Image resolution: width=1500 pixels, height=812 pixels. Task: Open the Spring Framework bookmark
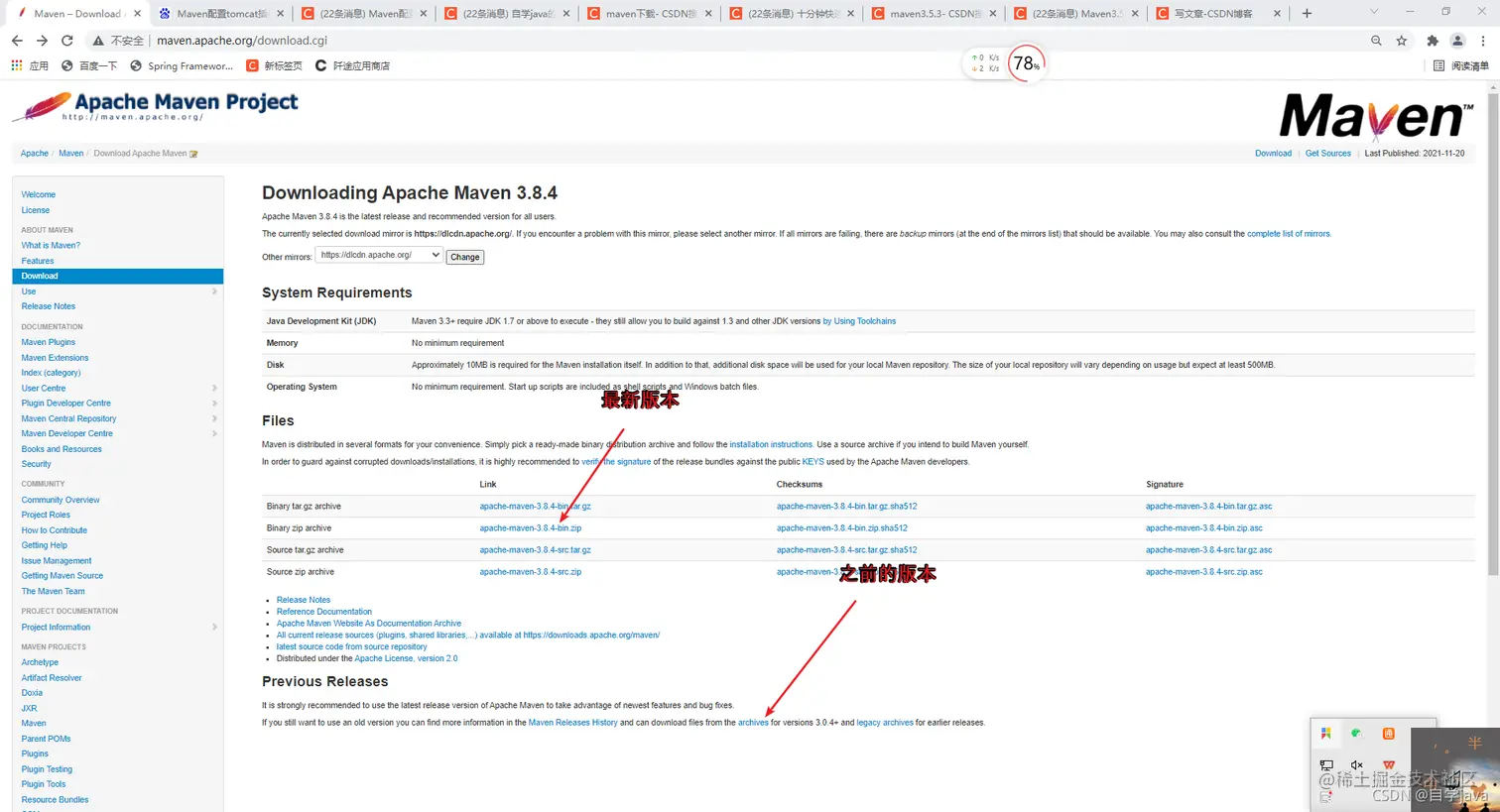pyautogui.click(x=182, y=65)
